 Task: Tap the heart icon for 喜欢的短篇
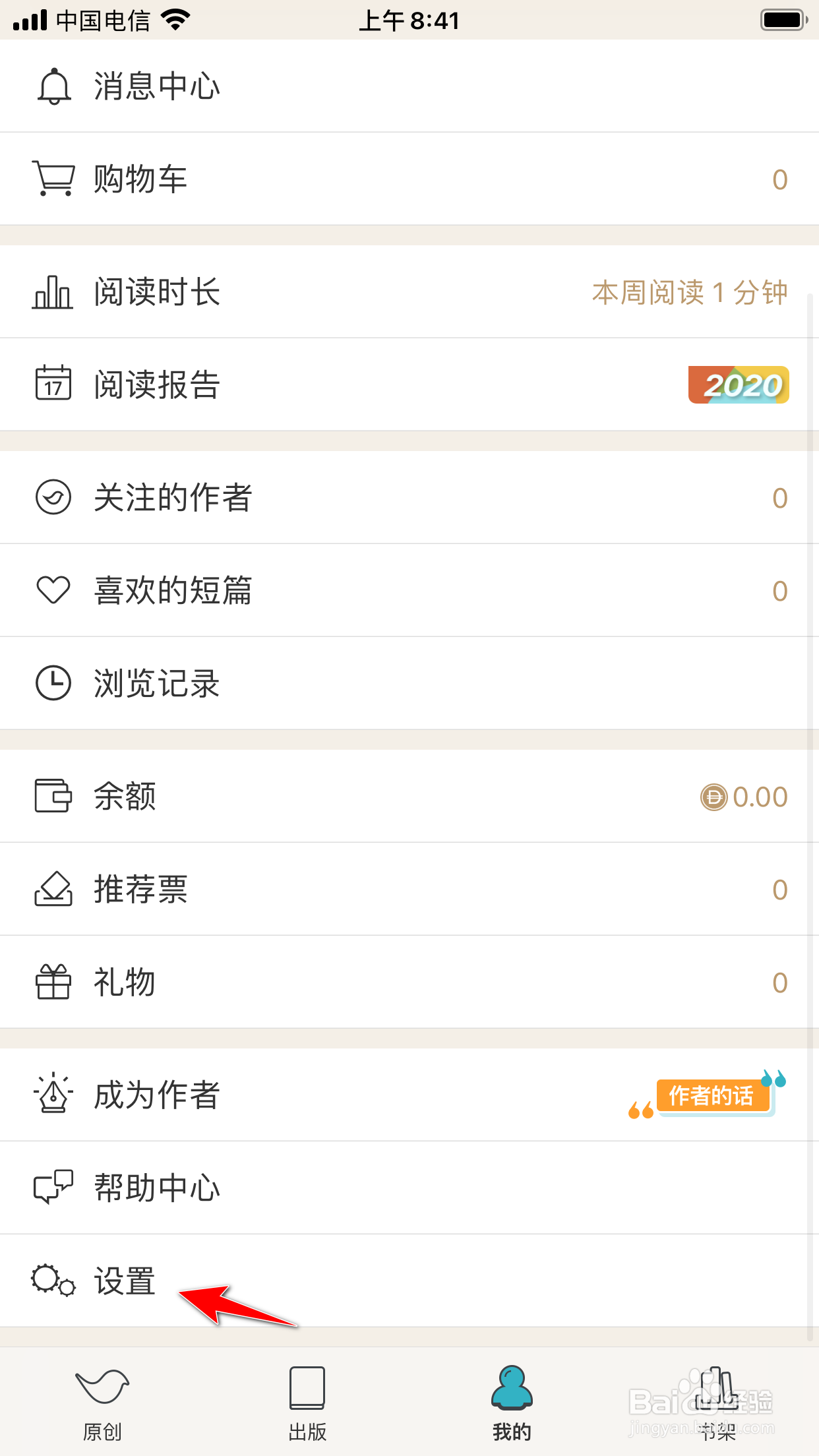(x=53, y=590)
